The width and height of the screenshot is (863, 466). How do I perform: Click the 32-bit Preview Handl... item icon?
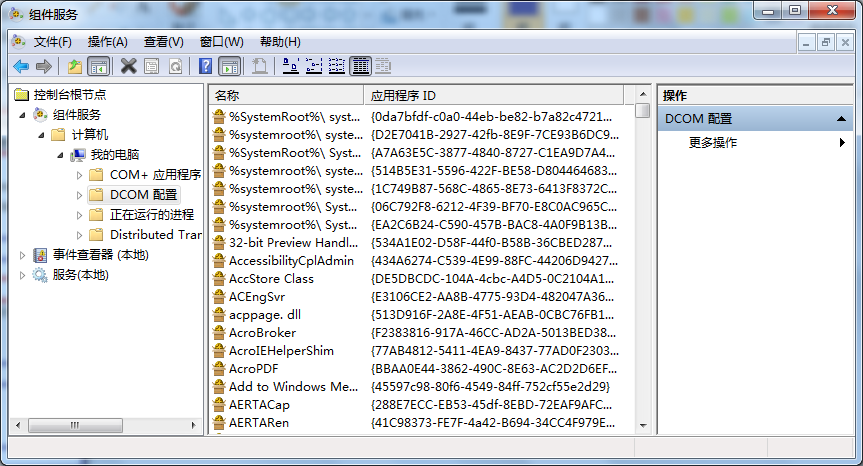[x=219, y=243]
